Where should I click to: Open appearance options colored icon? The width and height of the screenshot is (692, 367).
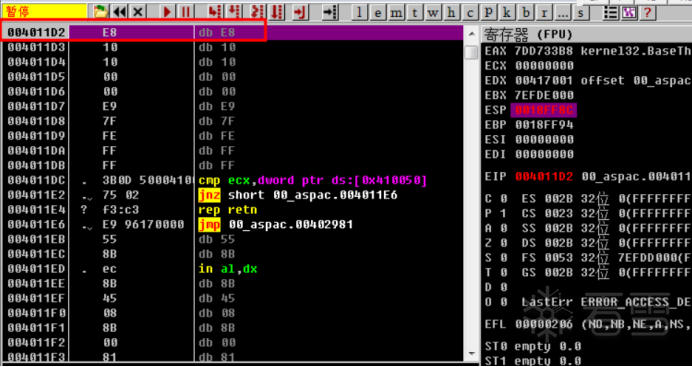tap(628, 12)
